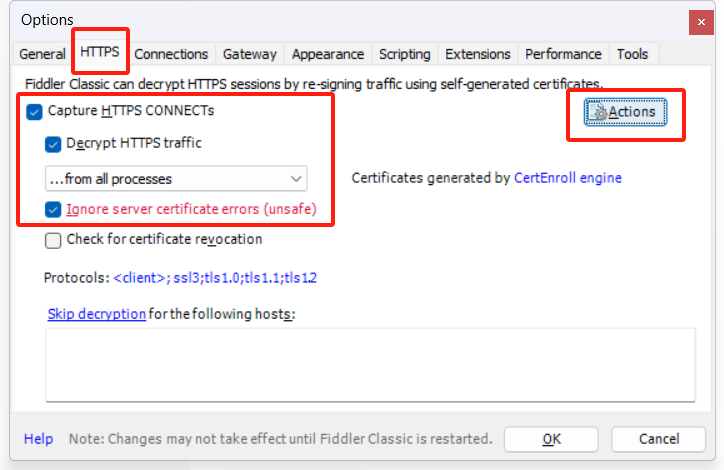Toggle Capture HTTPS CONNECTs checkbox
Screen dimensions: 724x470
[x=34, y=112]
